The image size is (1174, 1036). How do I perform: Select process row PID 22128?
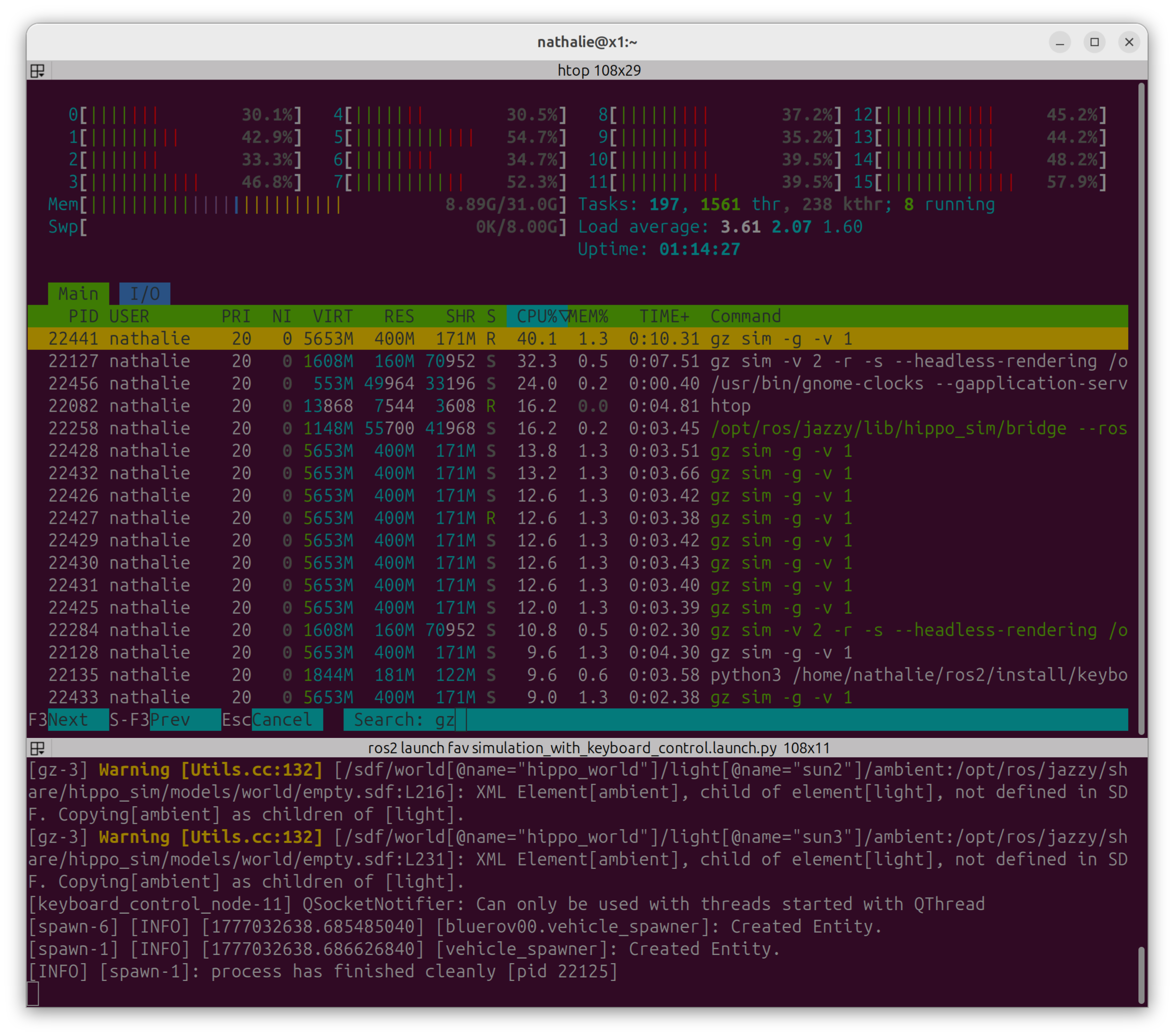pyautogui.click(x=578, y=652)
